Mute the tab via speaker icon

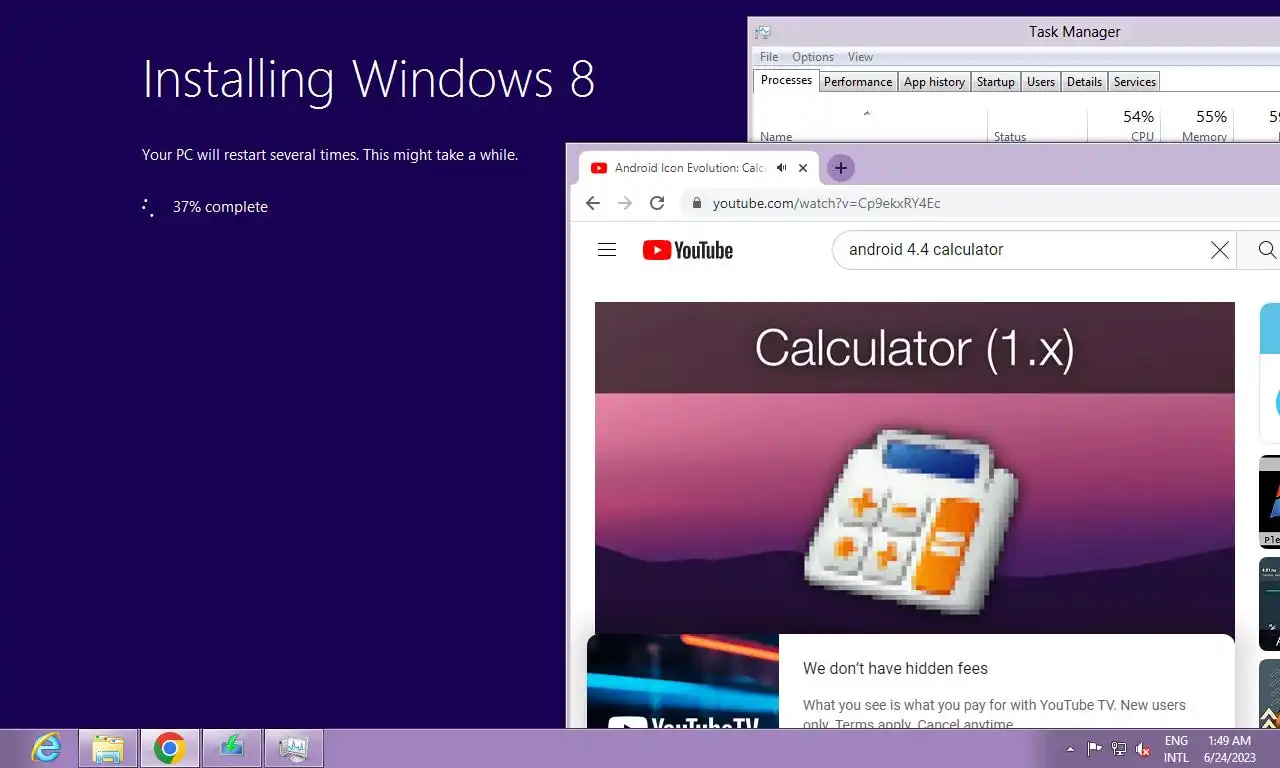(782, 168)
